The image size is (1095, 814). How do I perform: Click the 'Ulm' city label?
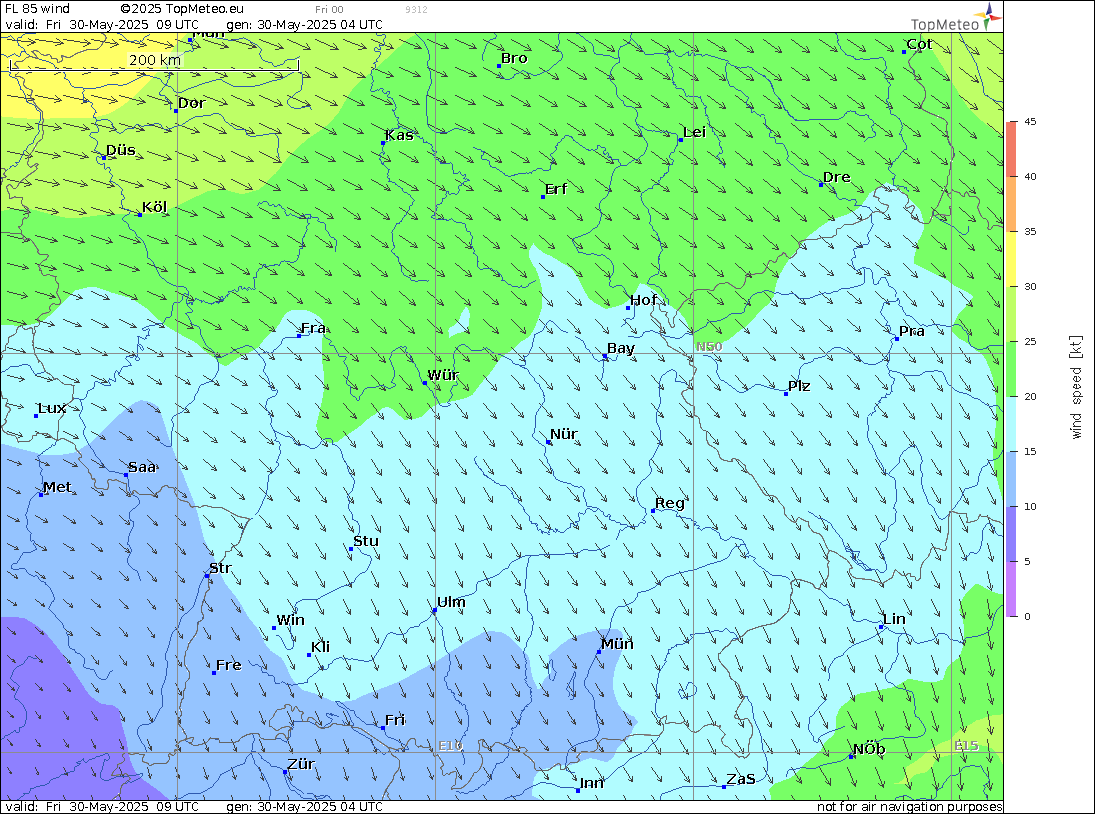click(451, 602)
